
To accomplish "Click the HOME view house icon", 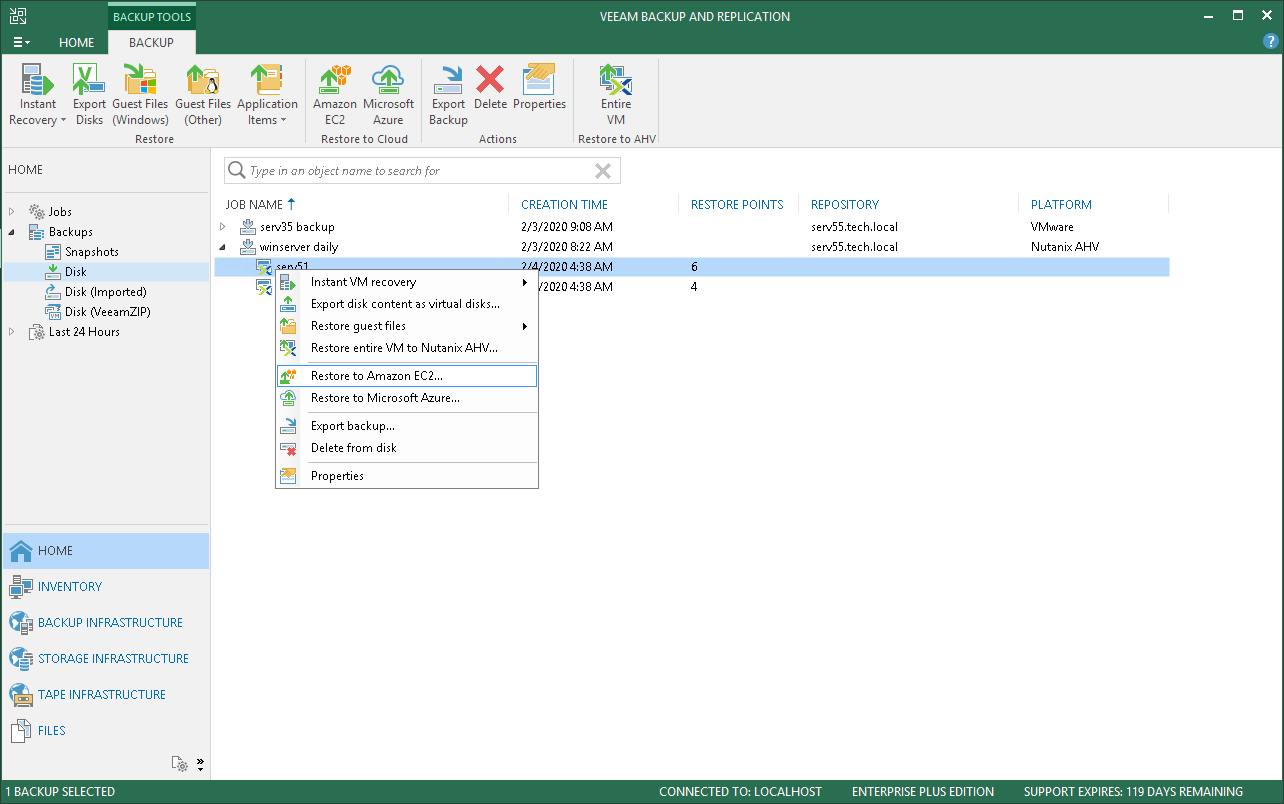I will pos(21,551).
